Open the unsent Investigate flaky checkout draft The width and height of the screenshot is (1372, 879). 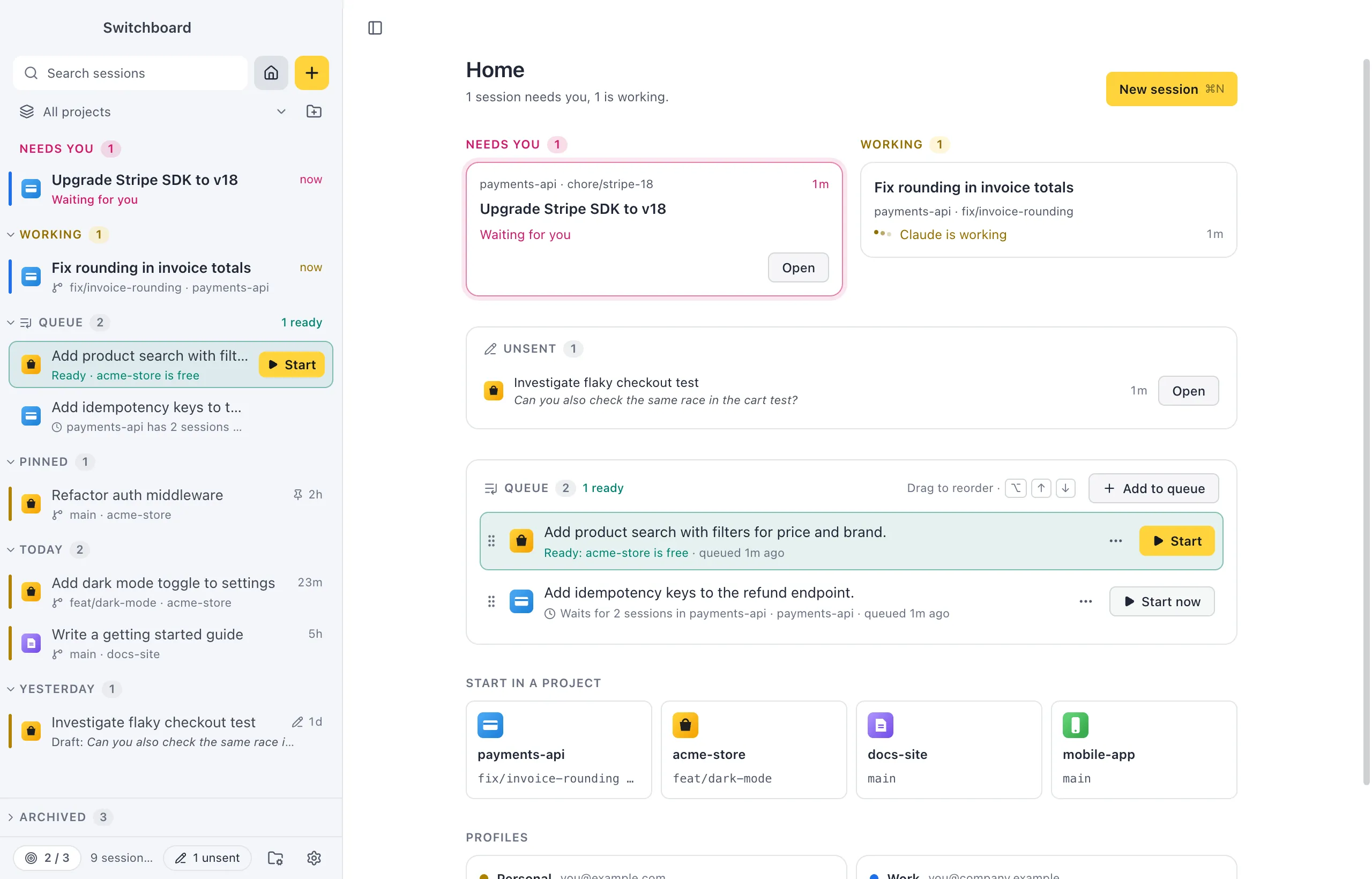point(1188,391)
